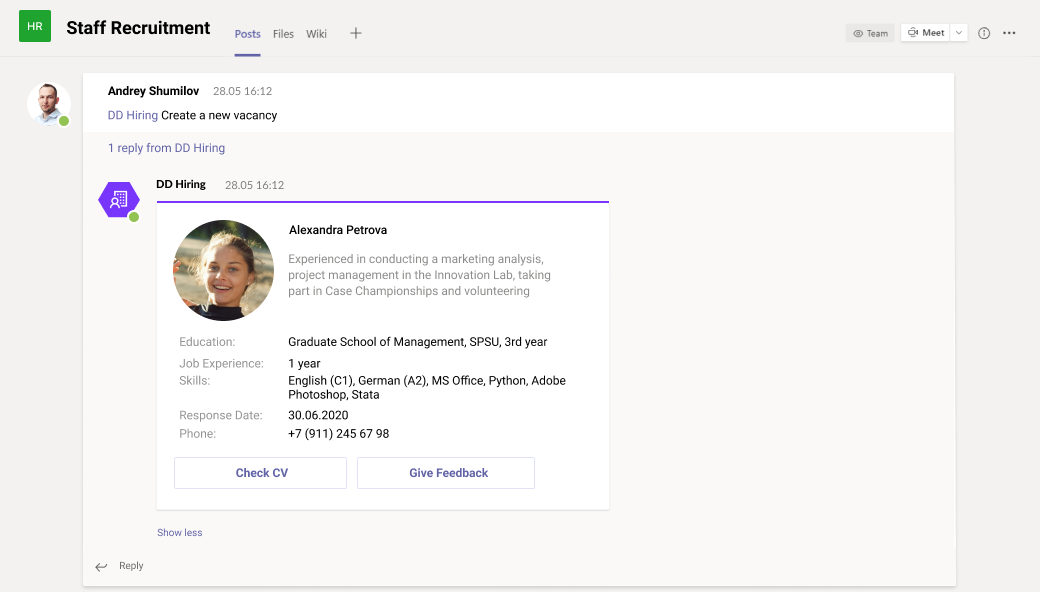
Task: Open the Files tab
Action: coord(283,34)
